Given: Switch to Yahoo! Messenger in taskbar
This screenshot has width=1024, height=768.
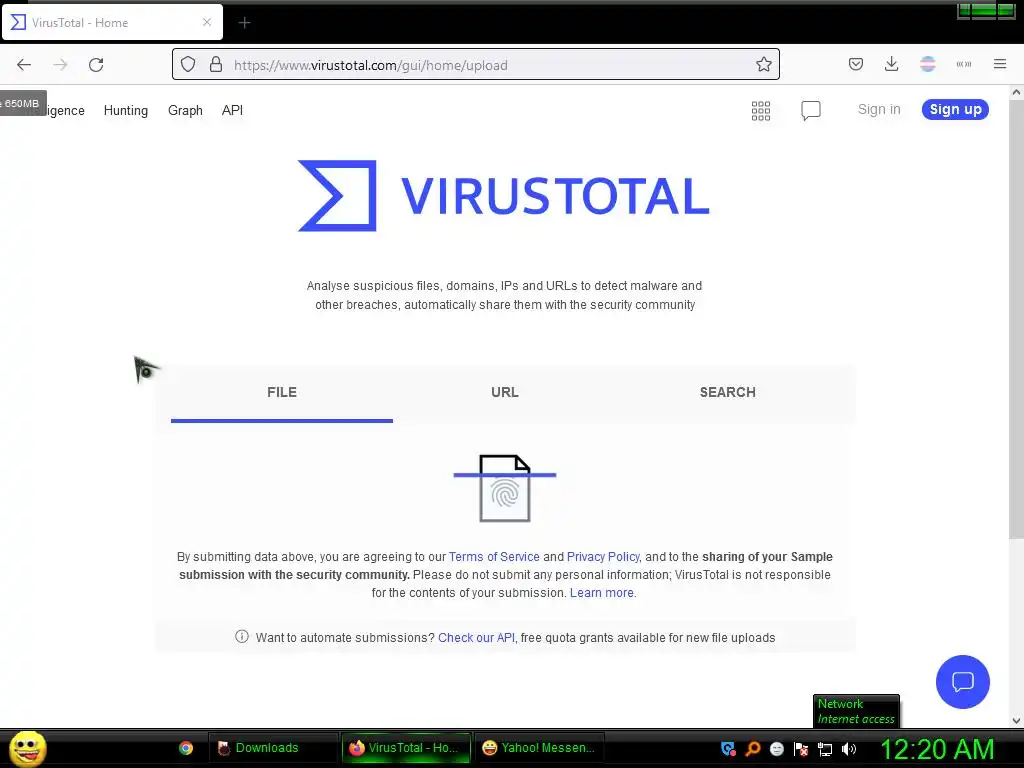Looking at the screenshot, I should coord(539,748).
